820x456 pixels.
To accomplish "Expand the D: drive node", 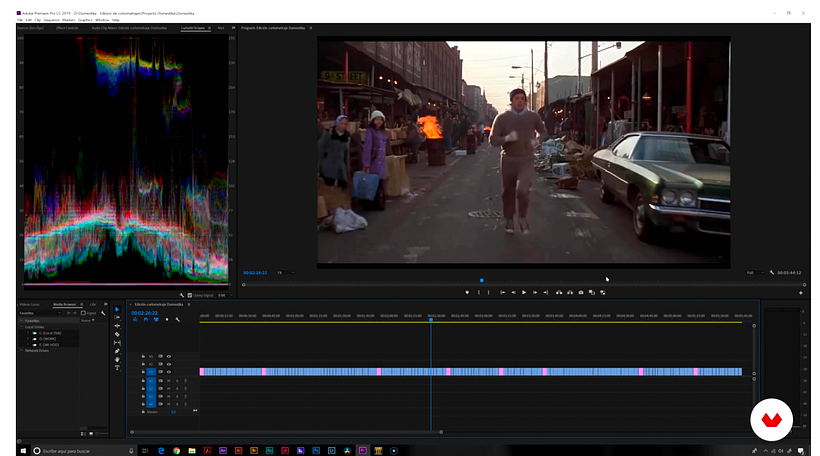I will tap(28, 339).
